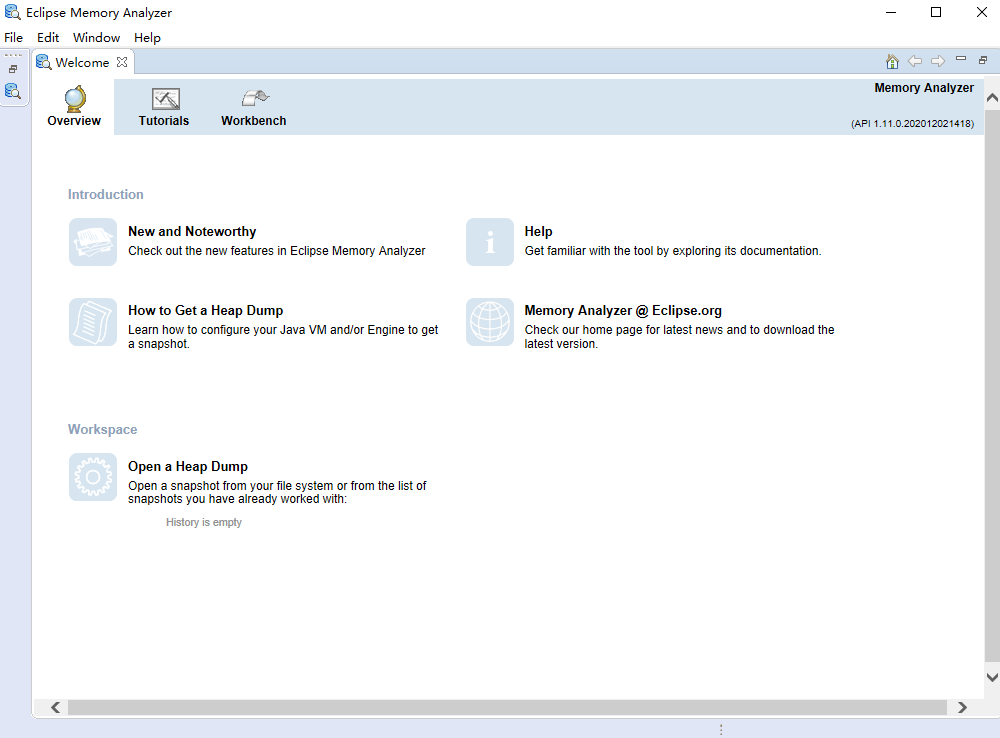Click the Overview label
This screenshot has height=738, width=1000.
point(74,121)
